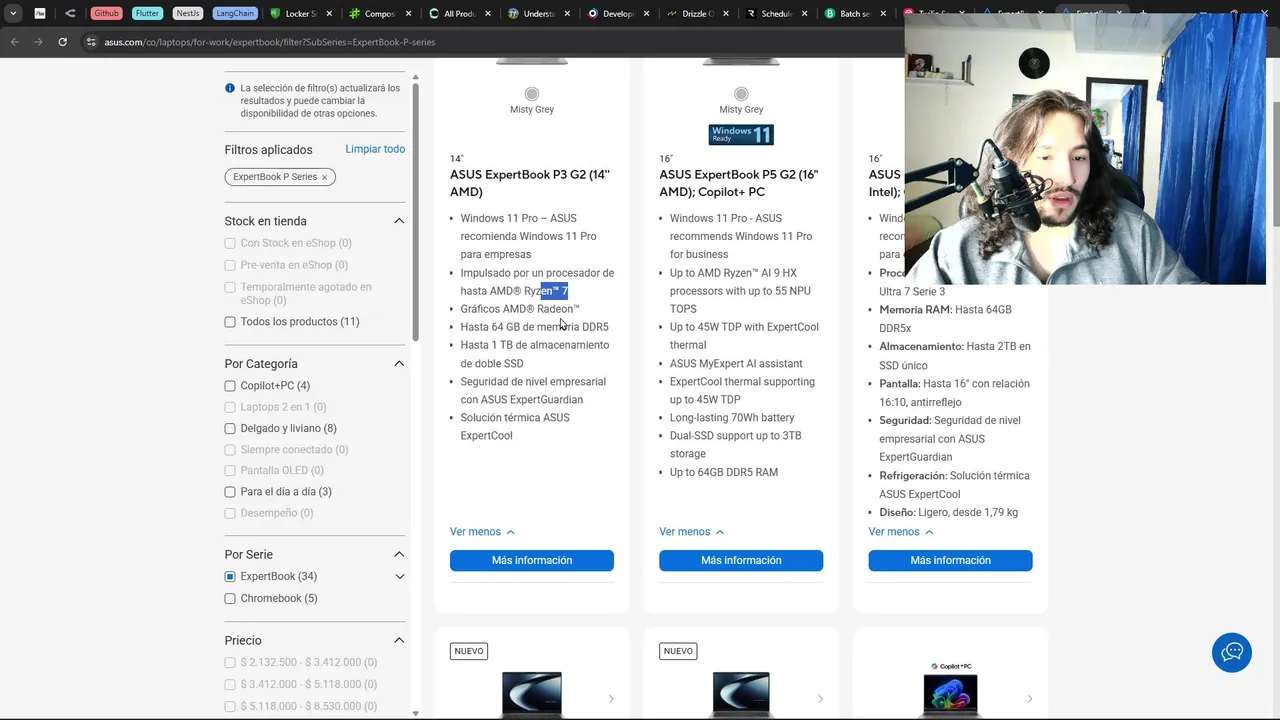This screenshot has width=1280, height=720.
Task: Click Limpiar todo to clear filters
Action: [x=375, y=149]
